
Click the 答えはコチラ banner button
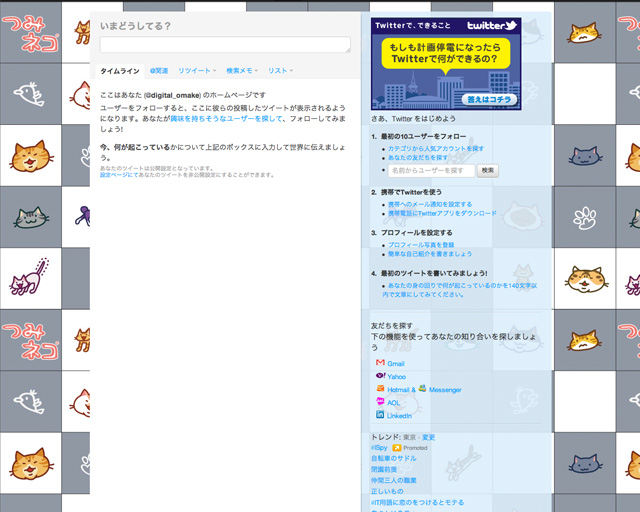[x=489, y=100]
